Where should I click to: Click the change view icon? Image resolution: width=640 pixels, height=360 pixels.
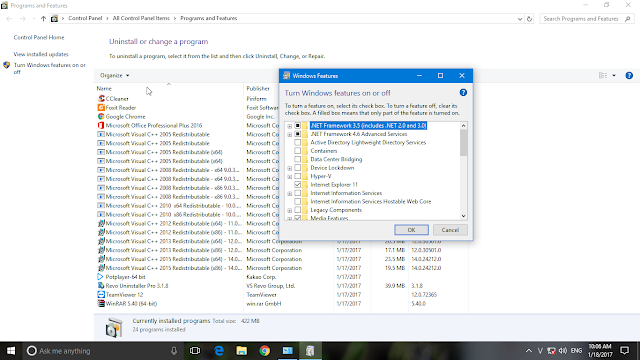pos(603,76)
